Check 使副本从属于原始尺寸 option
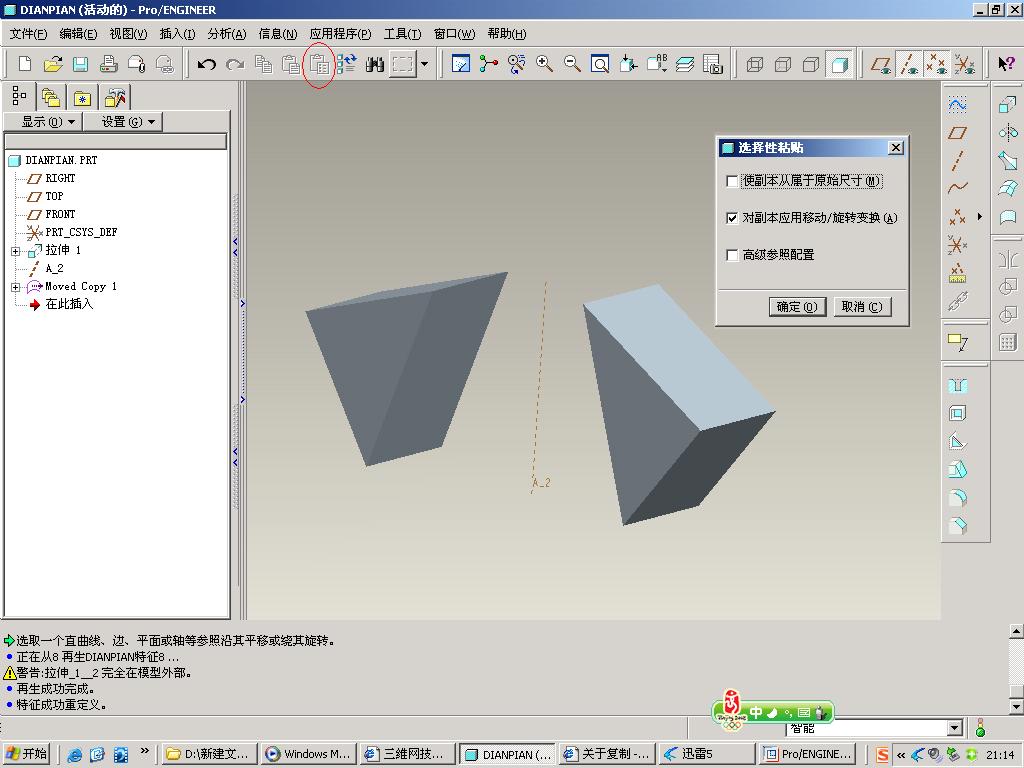 [732, 181]
